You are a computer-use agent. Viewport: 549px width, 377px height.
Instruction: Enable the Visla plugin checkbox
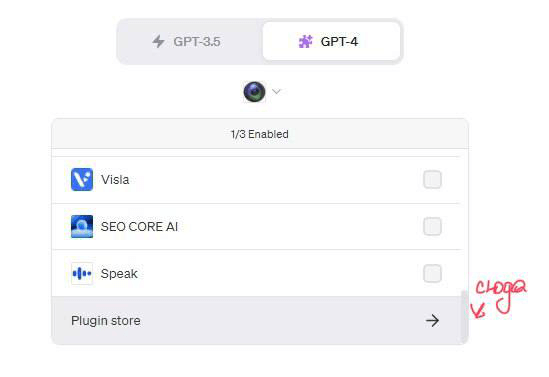point(432,180)
